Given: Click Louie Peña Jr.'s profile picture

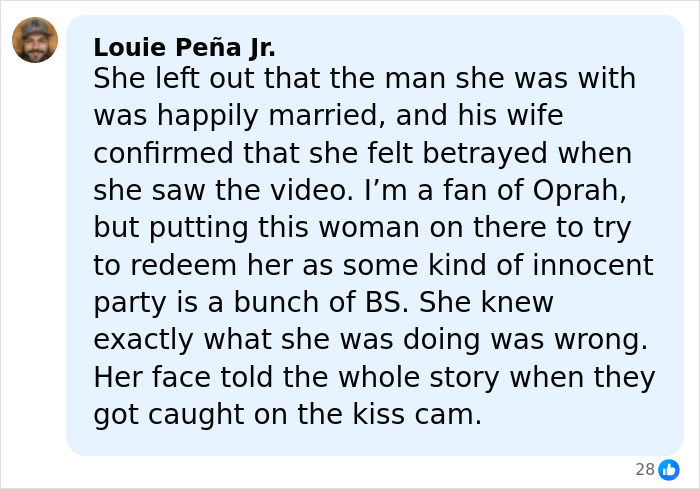Looking at the screenshot, I should tap(35, 40).
